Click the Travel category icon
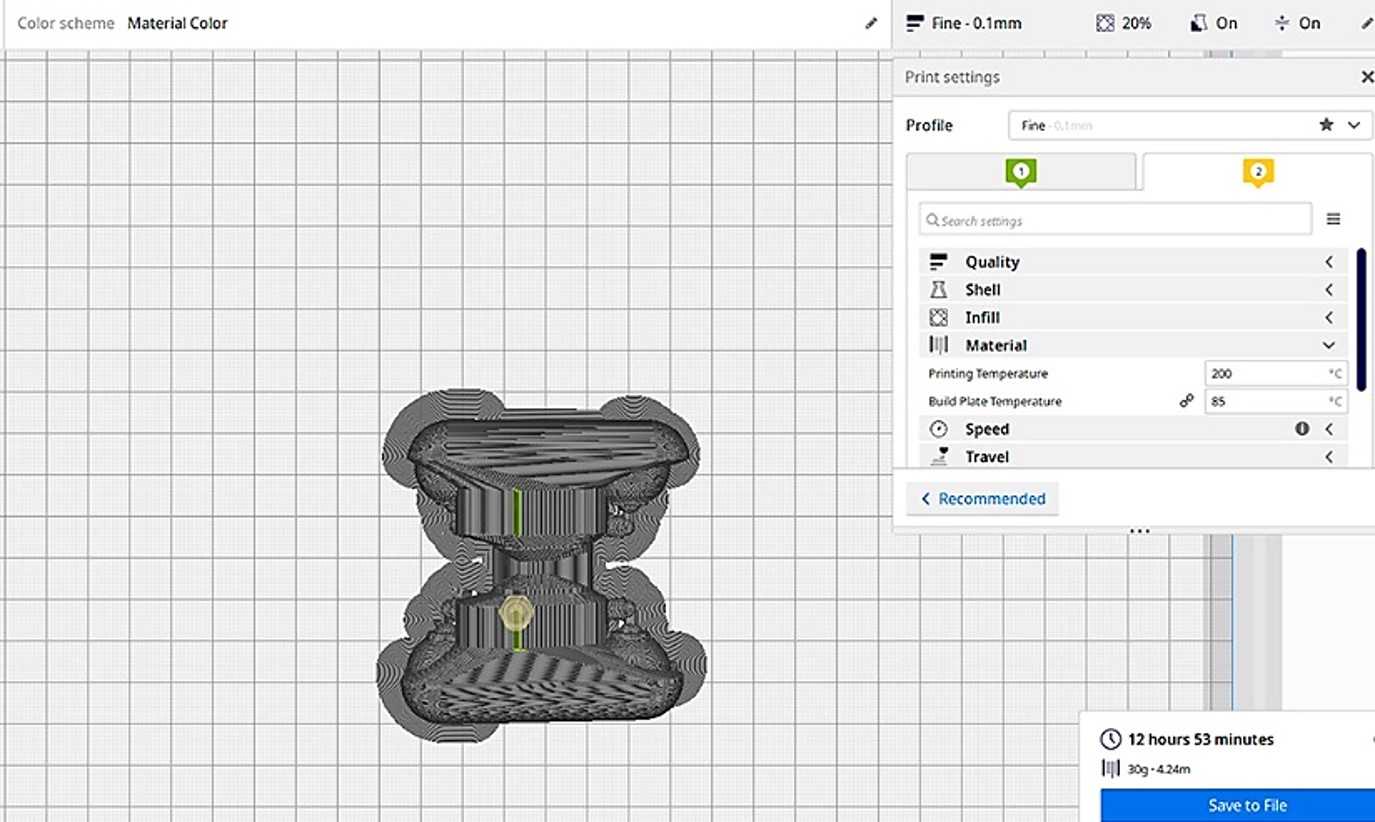 pos(939,457)
